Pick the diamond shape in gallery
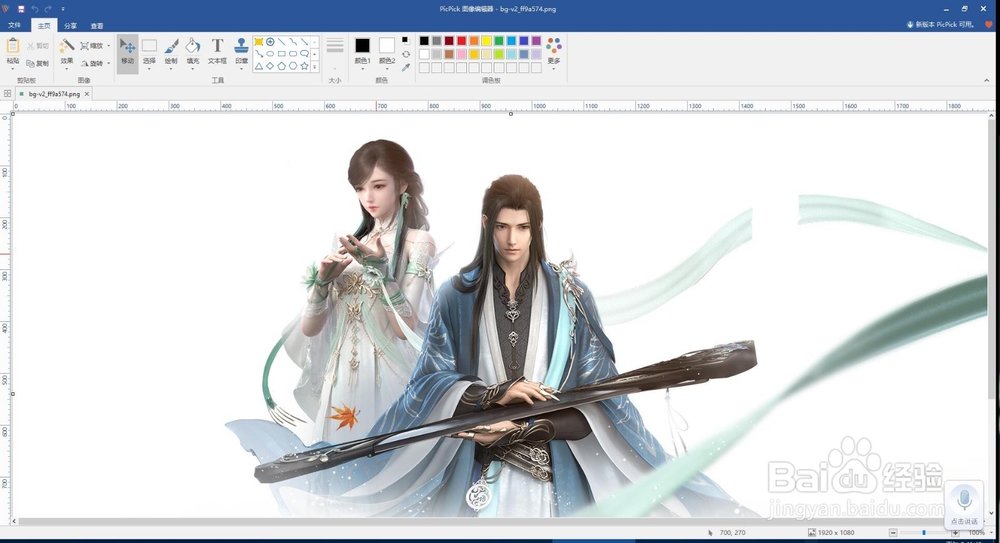 (270, 66)
